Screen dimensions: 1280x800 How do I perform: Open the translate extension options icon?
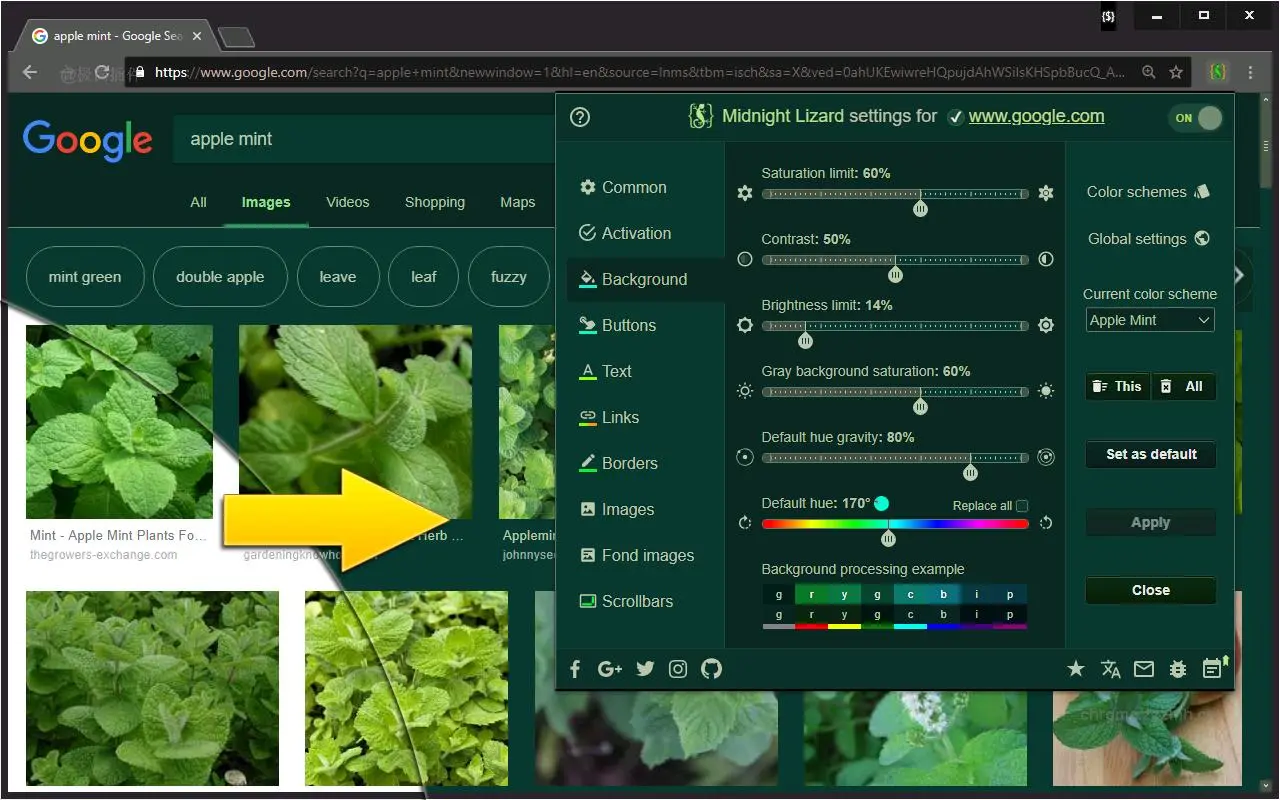coord(1110,668)
